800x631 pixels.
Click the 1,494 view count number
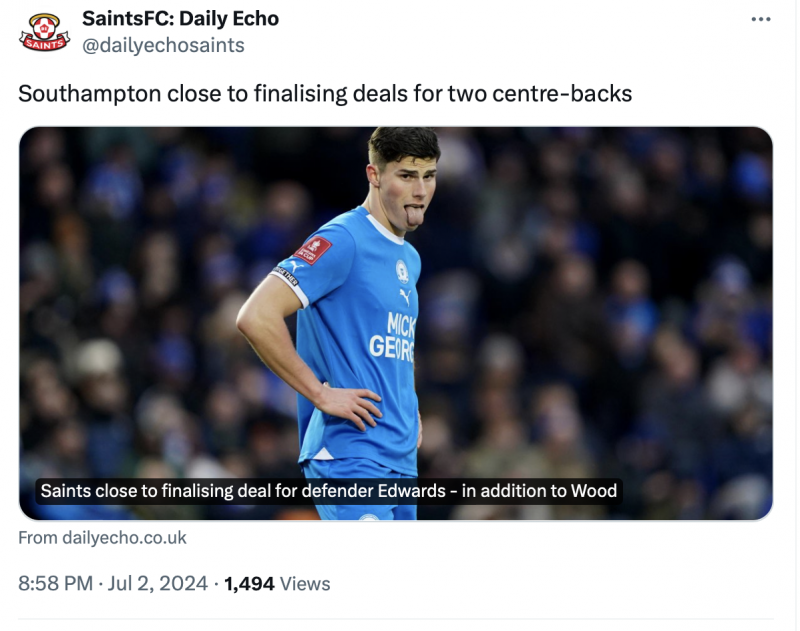click(x=249, y=583)
